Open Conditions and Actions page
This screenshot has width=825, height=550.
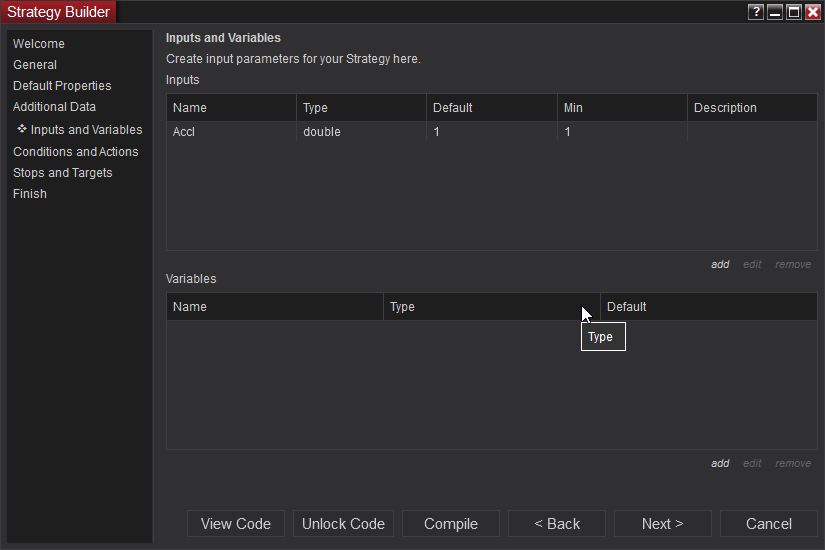pyautogui.click(x=76, y=152)
